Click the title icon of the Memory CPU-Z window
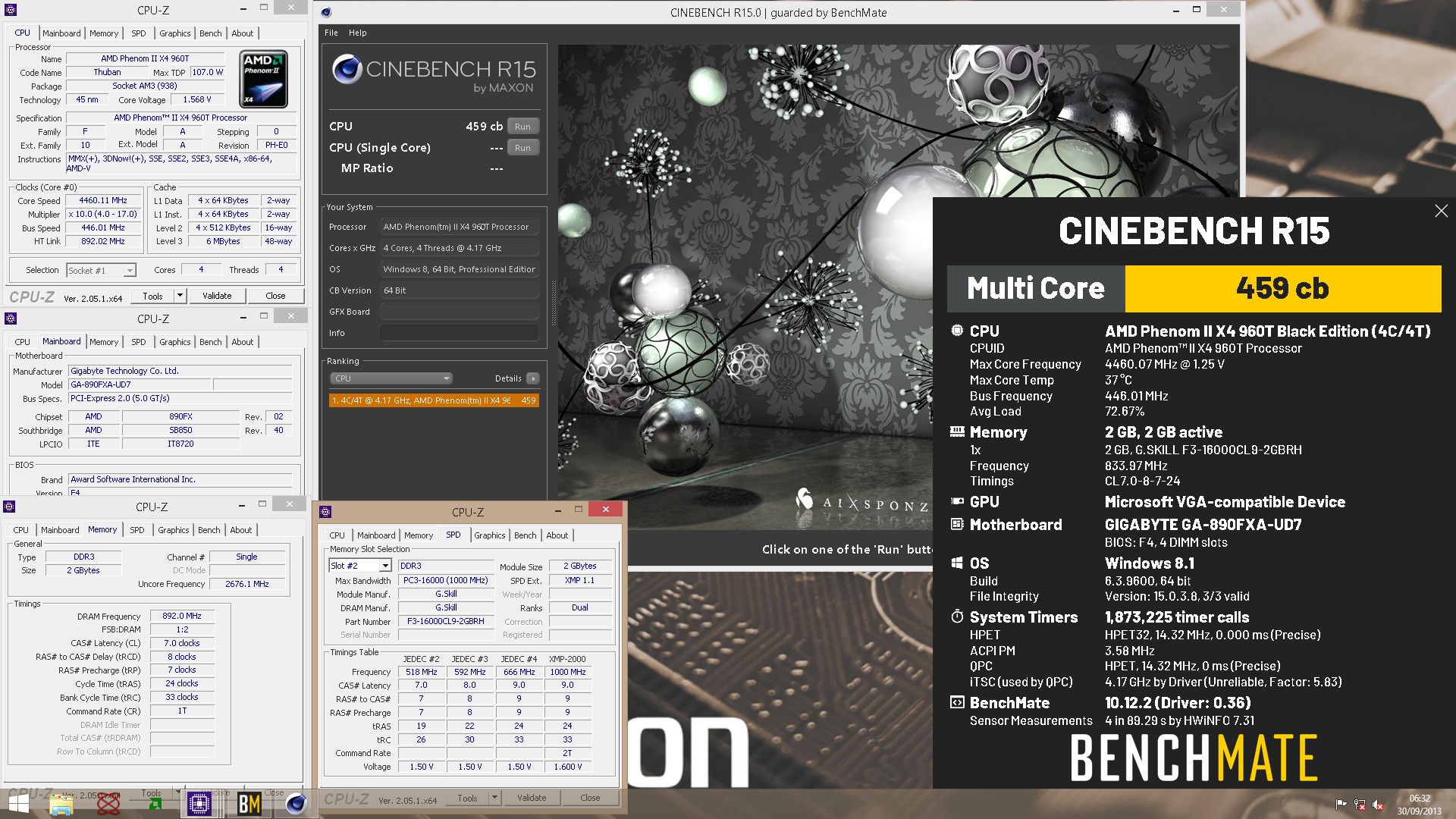Image resolution: width=1456 pixels, height=819 pixels. point(11,507)
